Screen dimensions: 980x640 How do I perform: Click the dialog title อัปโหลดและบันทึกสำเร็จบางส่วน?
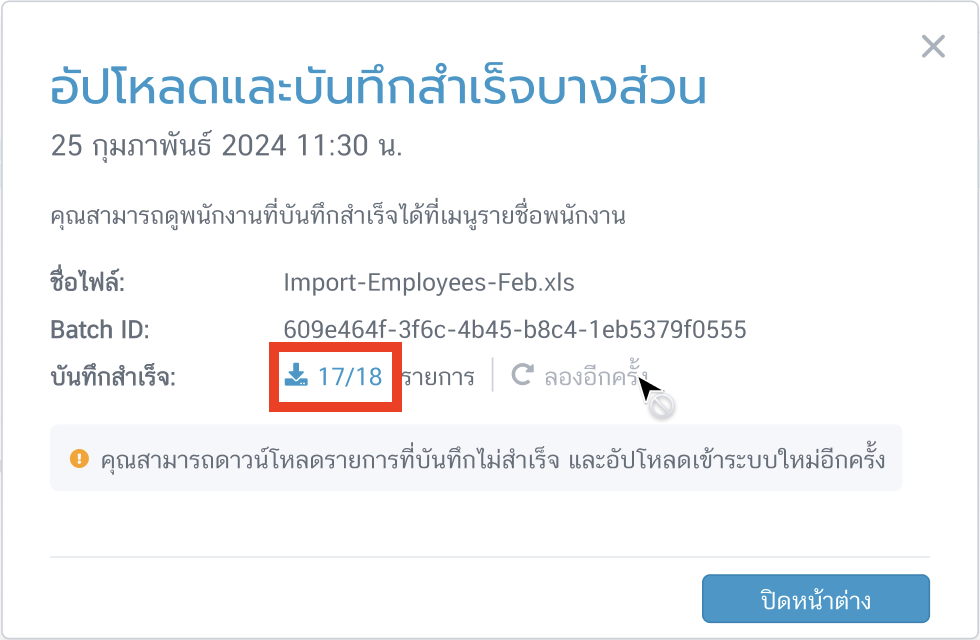click(378, 89)
